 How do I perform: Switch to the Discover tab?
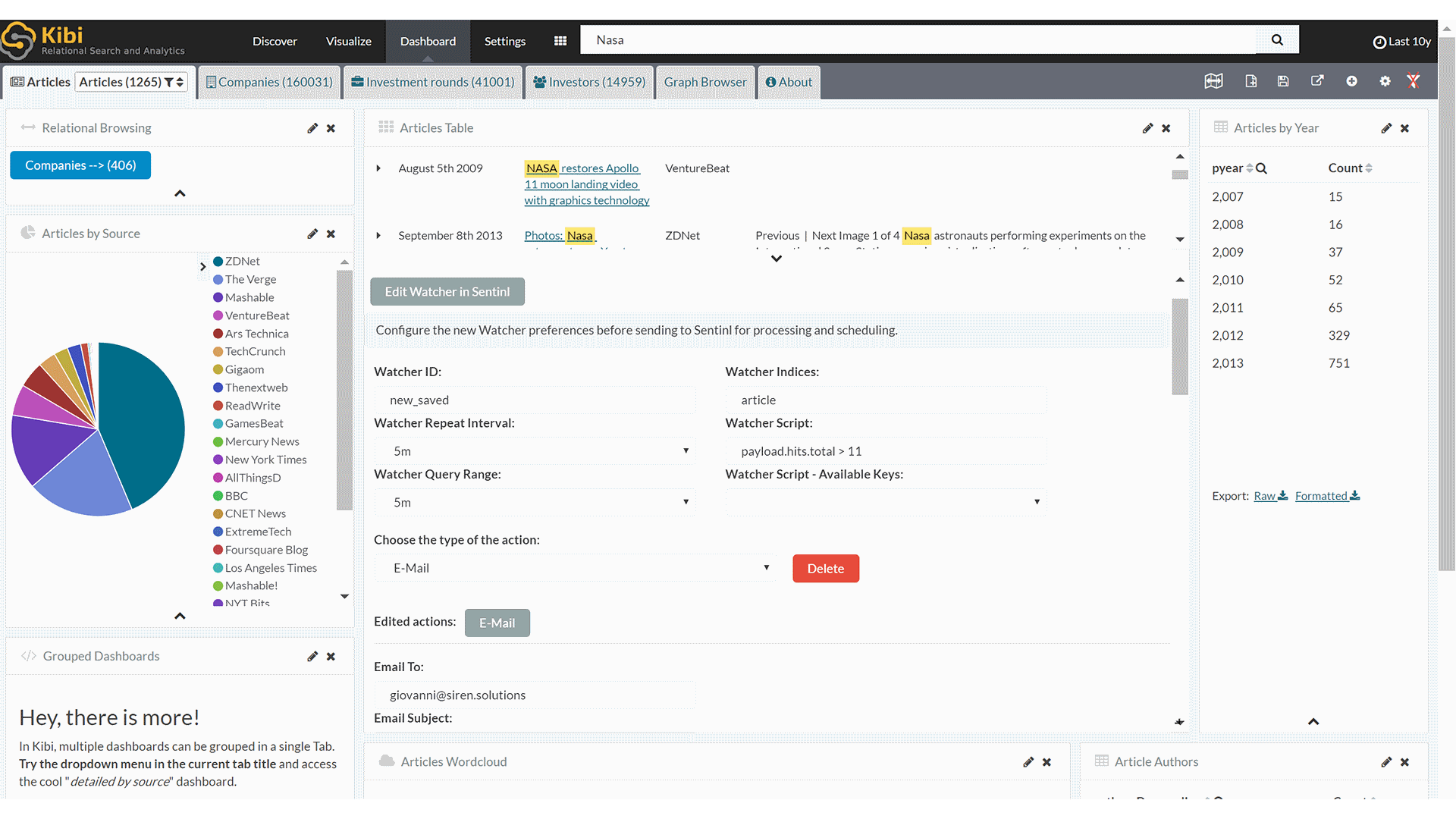coord(275,41)
